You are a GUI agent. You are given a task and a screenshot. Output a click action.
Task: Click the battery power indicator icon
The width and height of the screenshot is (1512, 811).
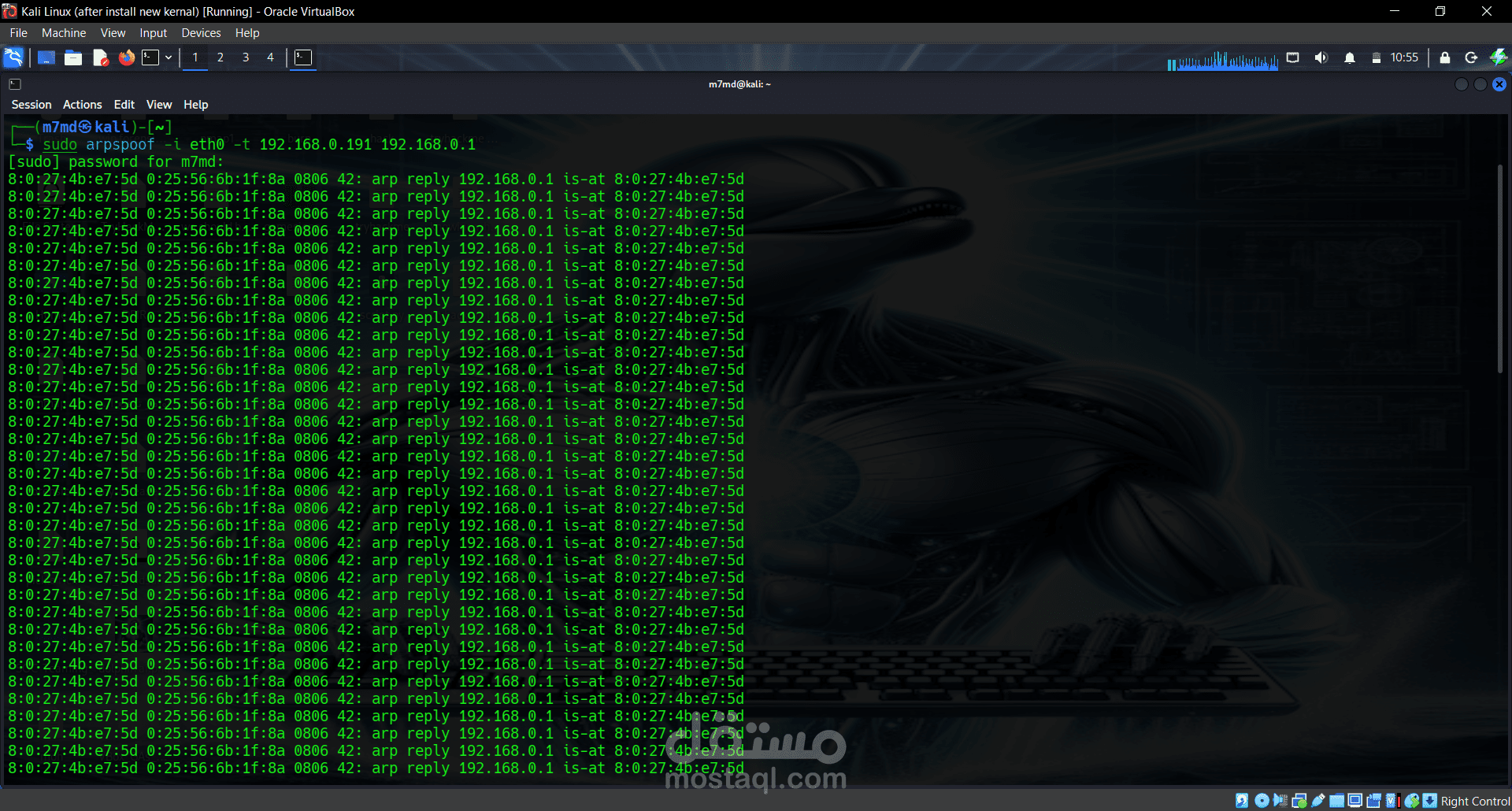point(1377,57)
